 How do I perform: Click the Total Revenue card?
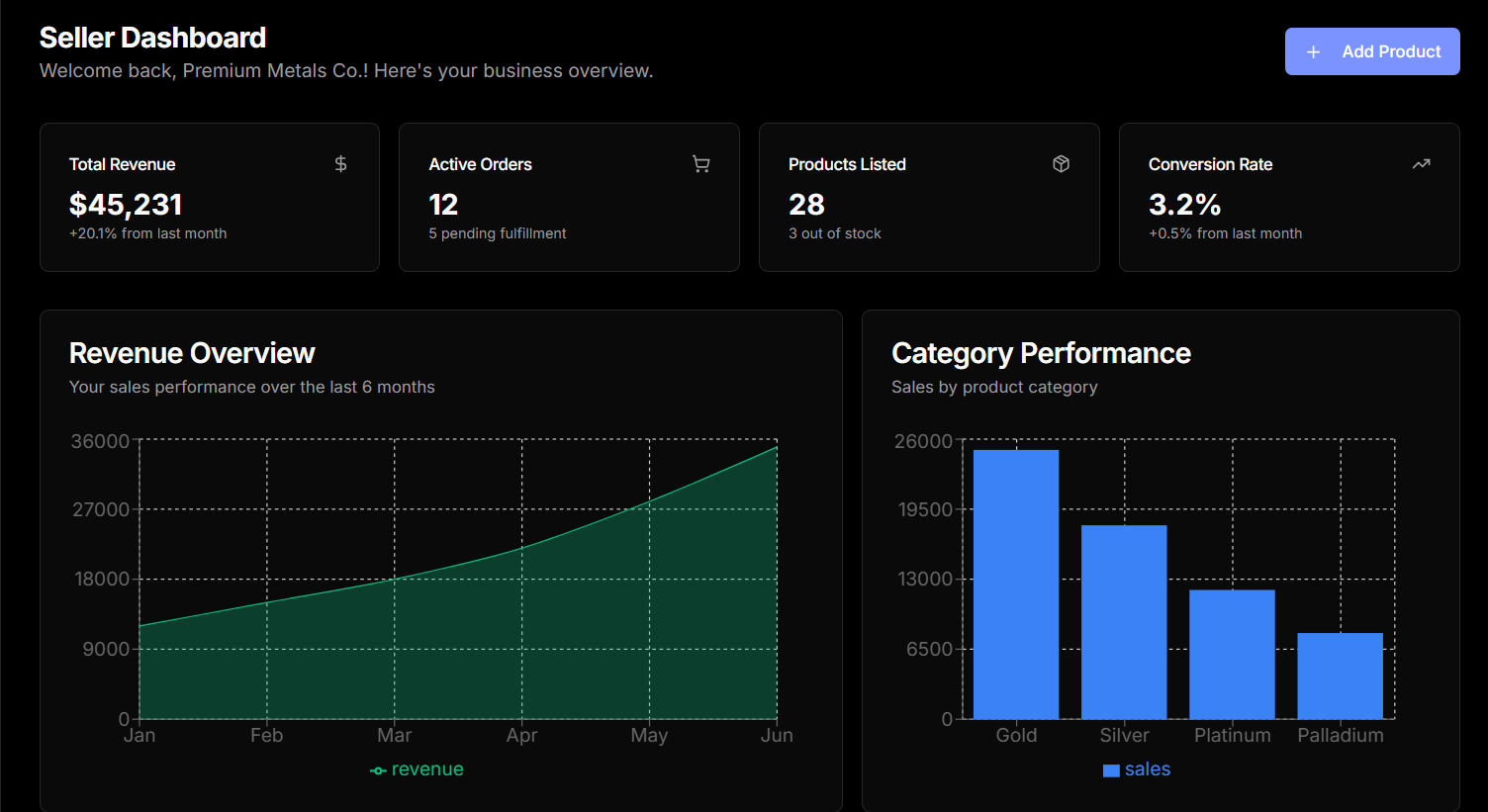click(209, 197)
